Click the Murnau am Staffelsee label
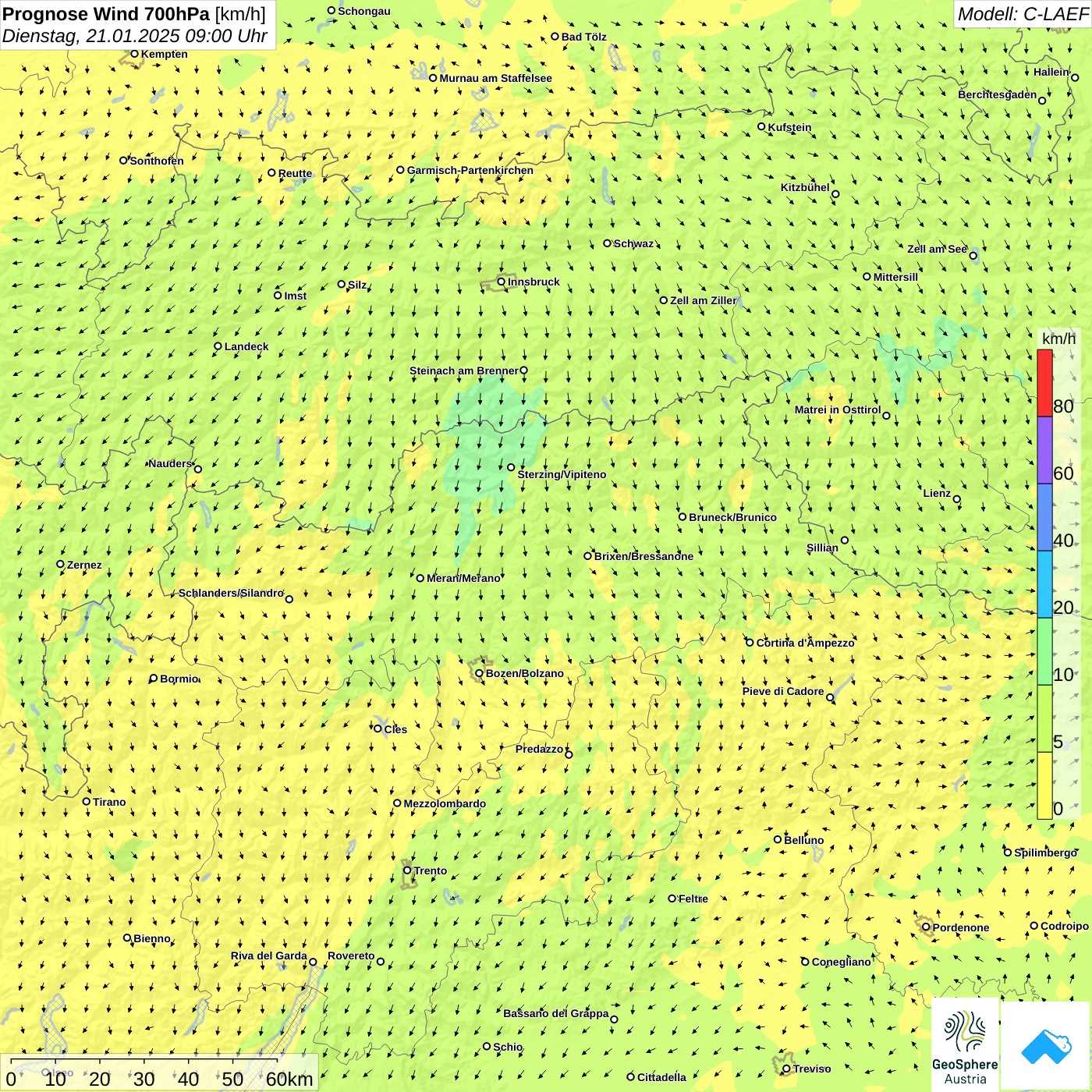Screen dimensions: 1092x1092 tap(495, 78)
